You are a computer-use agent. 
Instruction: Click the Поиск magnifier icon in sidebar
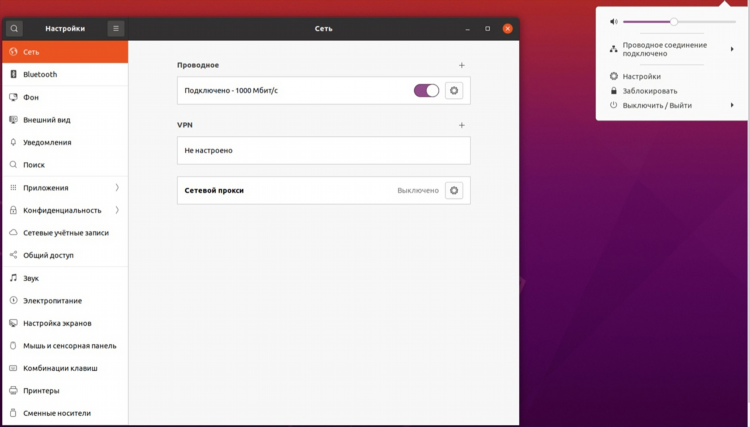(x=13, y=164)
